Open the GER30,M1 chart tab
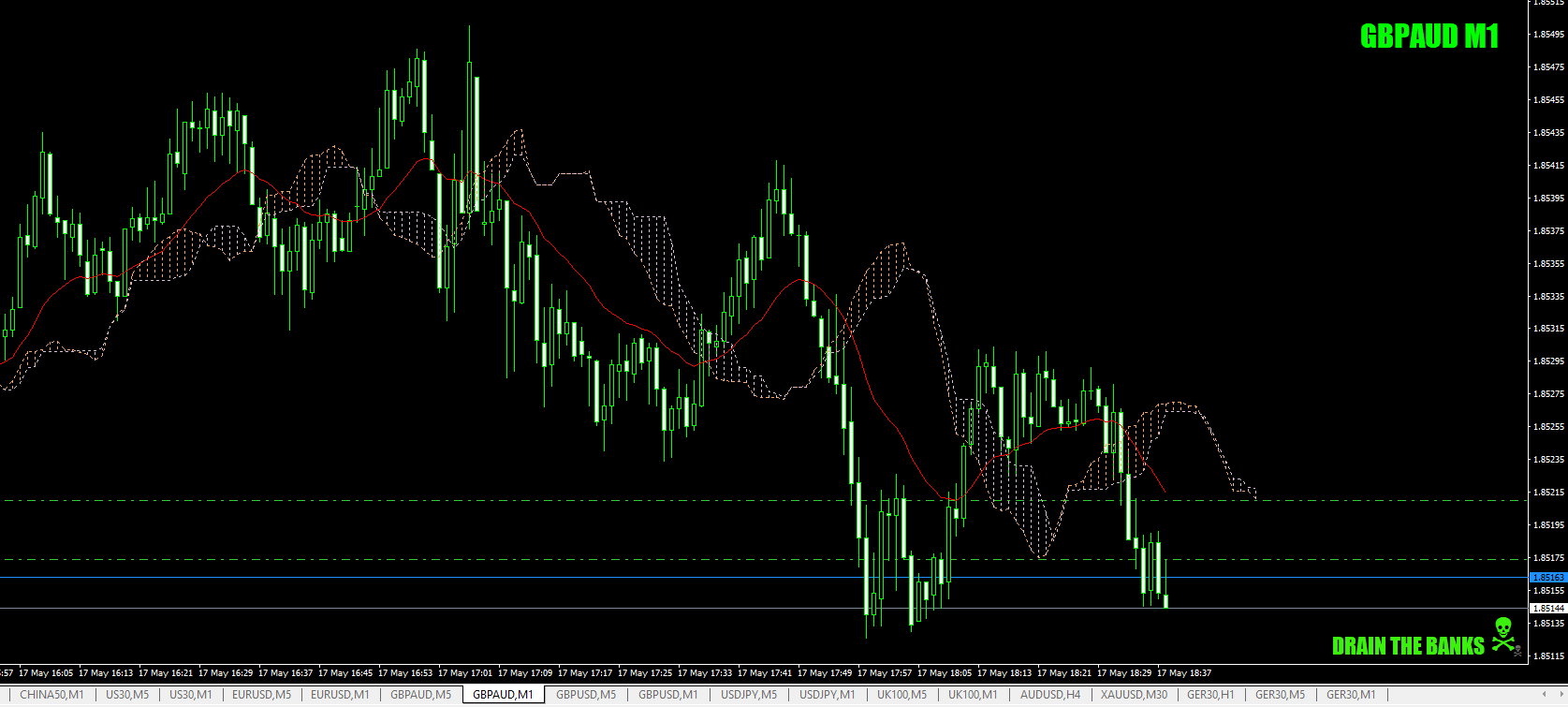 coord(1352,695)
